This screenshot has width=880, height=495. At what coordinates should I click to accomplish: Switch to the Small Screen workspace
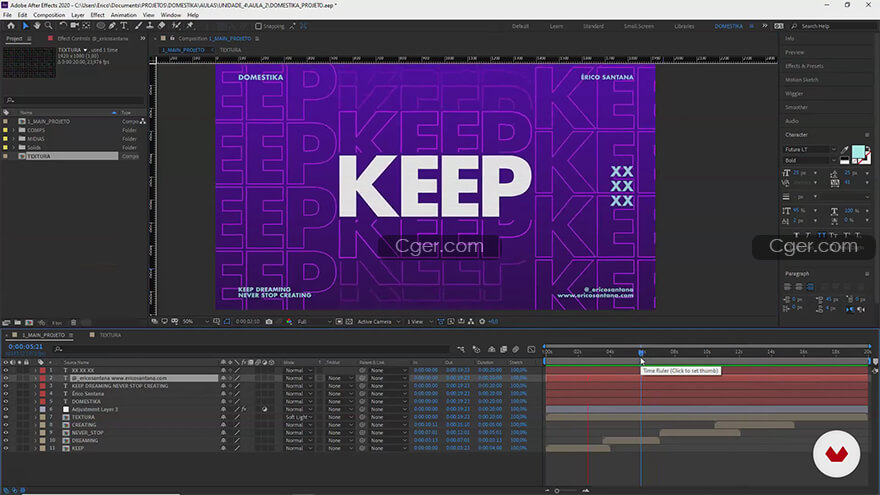click(639, 26)
